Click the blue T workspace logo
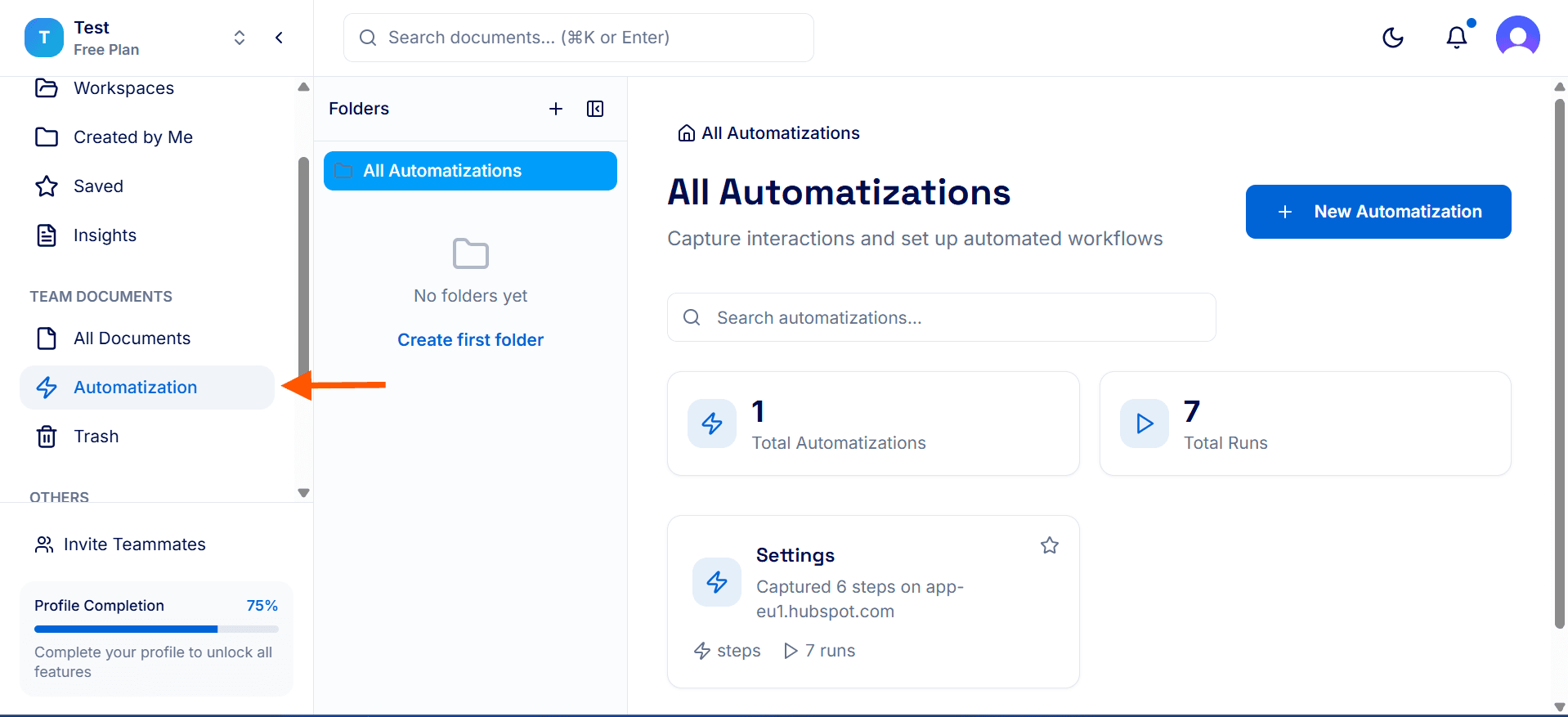This screenshot has height=717, width=1568. (x=44, y=38)
